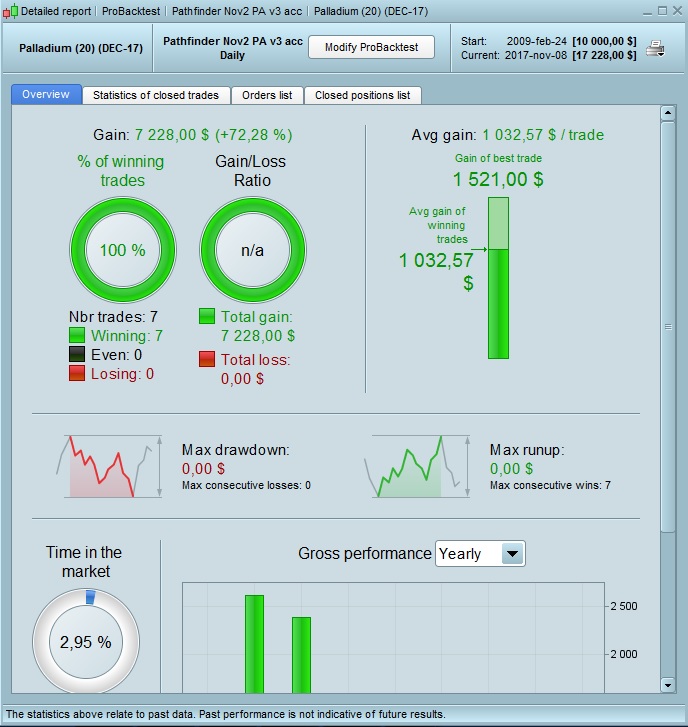This screenshot has height=727, width=688.
Task: Click the candlestick app icon in title bar
Action: pyautogui.click(x=10, y=11)
